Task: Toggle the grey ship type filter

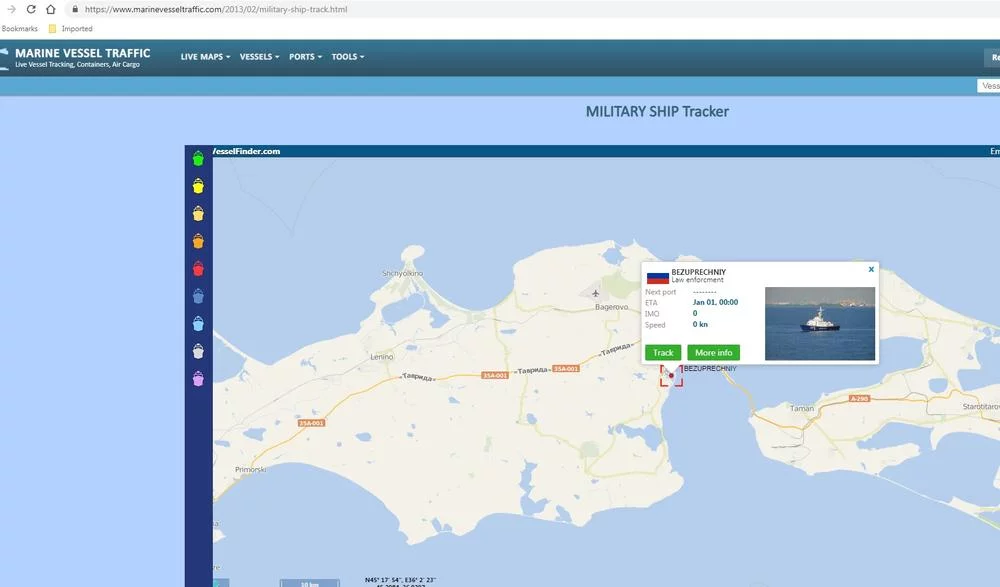Action: [x=198, y=351]
